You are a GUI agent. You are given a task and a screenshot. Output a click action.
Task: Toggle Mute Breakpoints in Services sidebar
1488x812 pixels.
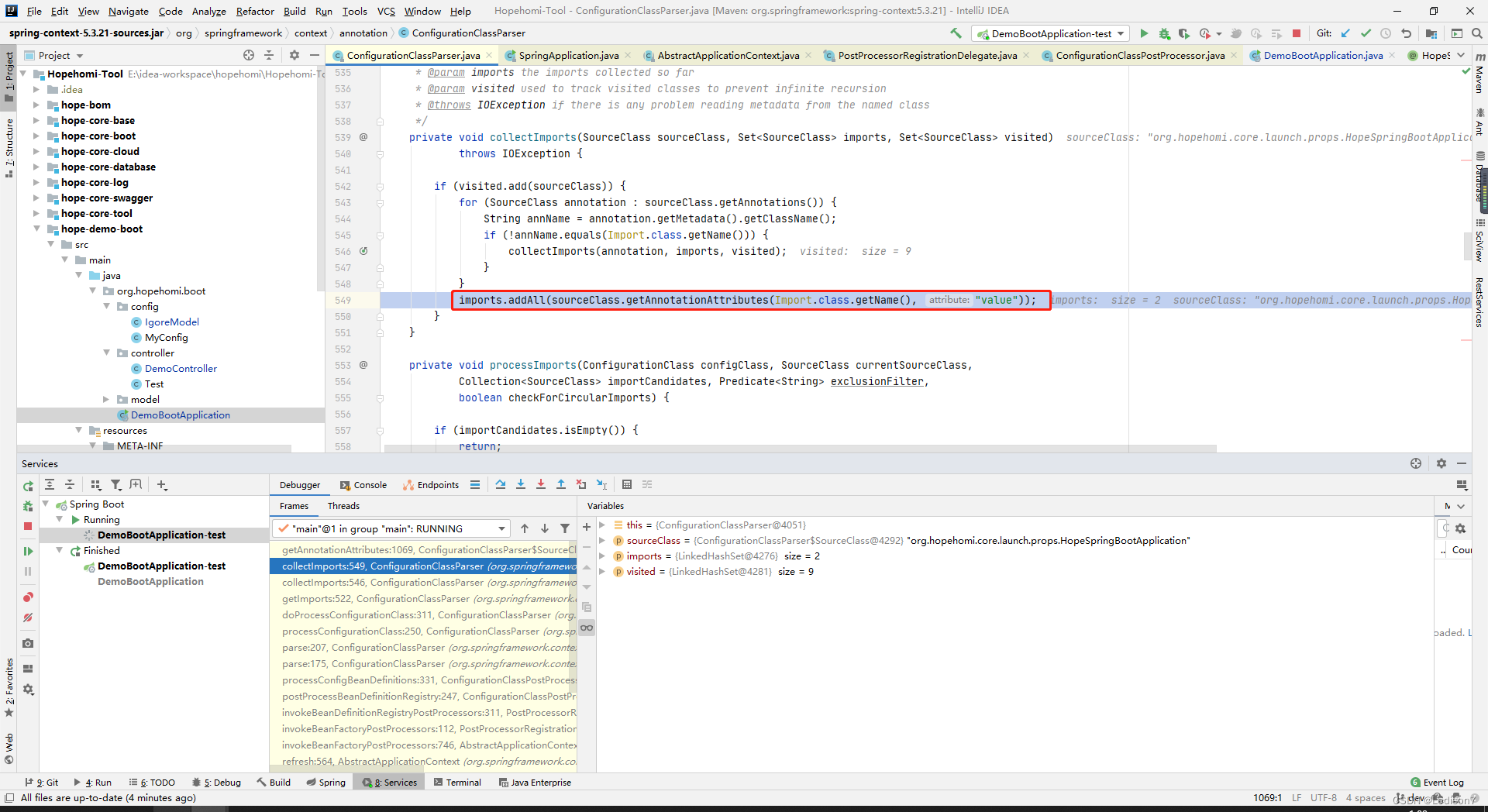pyautogui.click(x=28, y=618)
